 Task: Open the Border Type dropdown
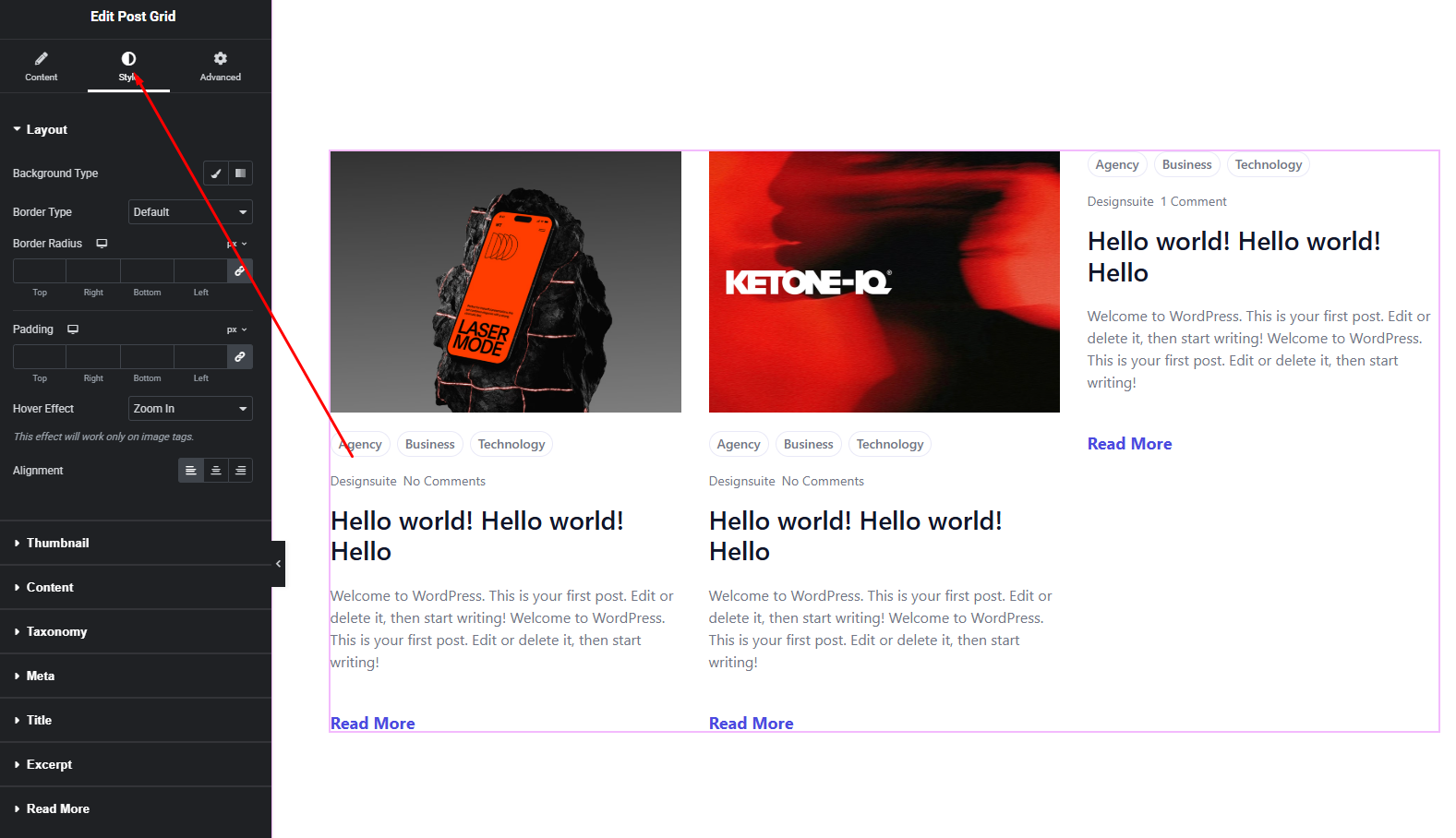coord(189,212)
